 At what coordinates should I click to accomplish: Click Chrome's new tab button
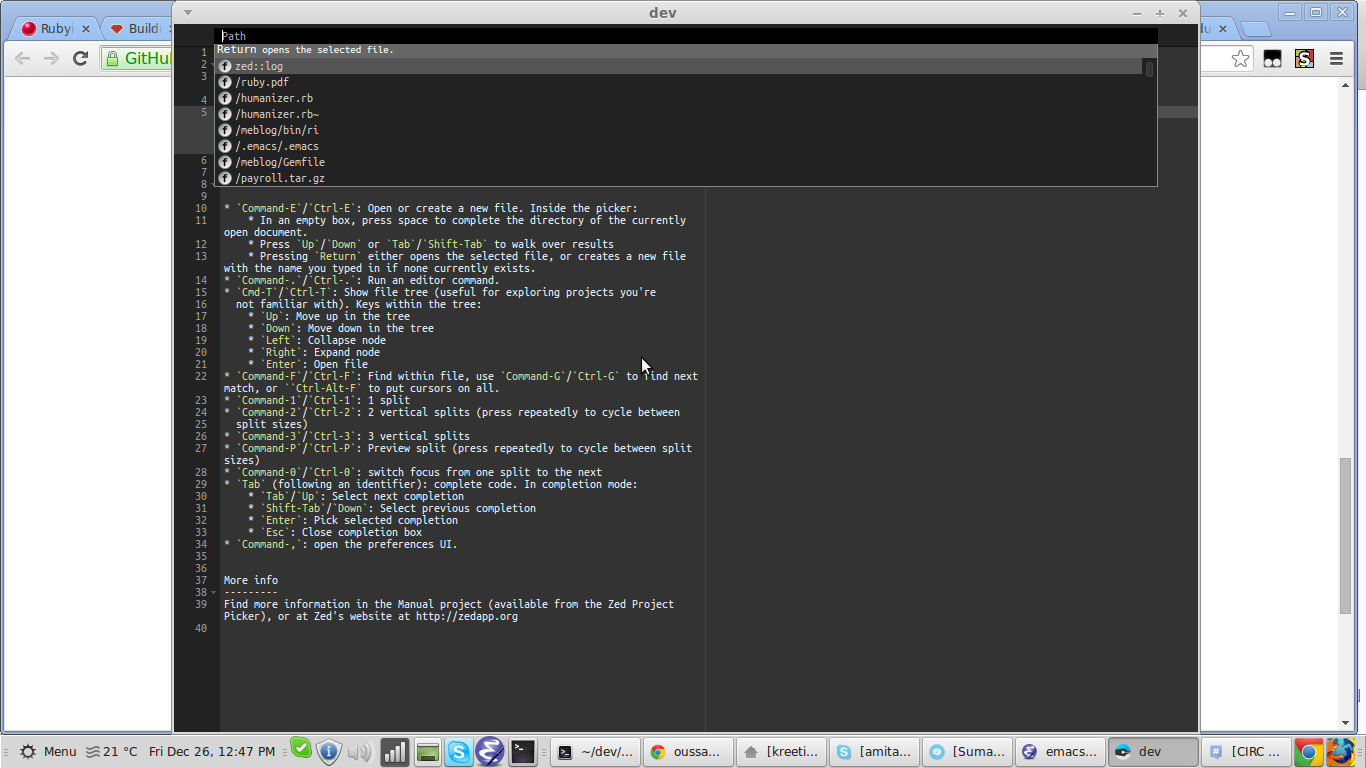point(1254,29)
